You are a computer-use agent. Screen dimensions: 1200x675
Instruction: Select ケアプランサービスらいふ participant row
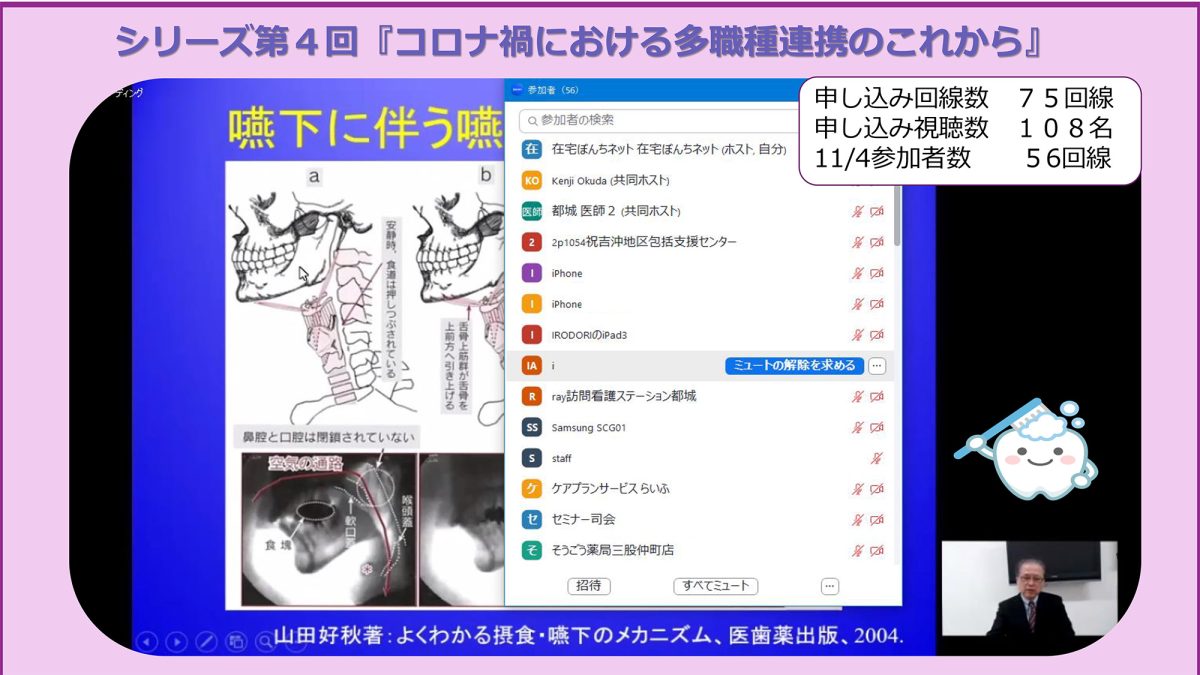click(680, 489)
